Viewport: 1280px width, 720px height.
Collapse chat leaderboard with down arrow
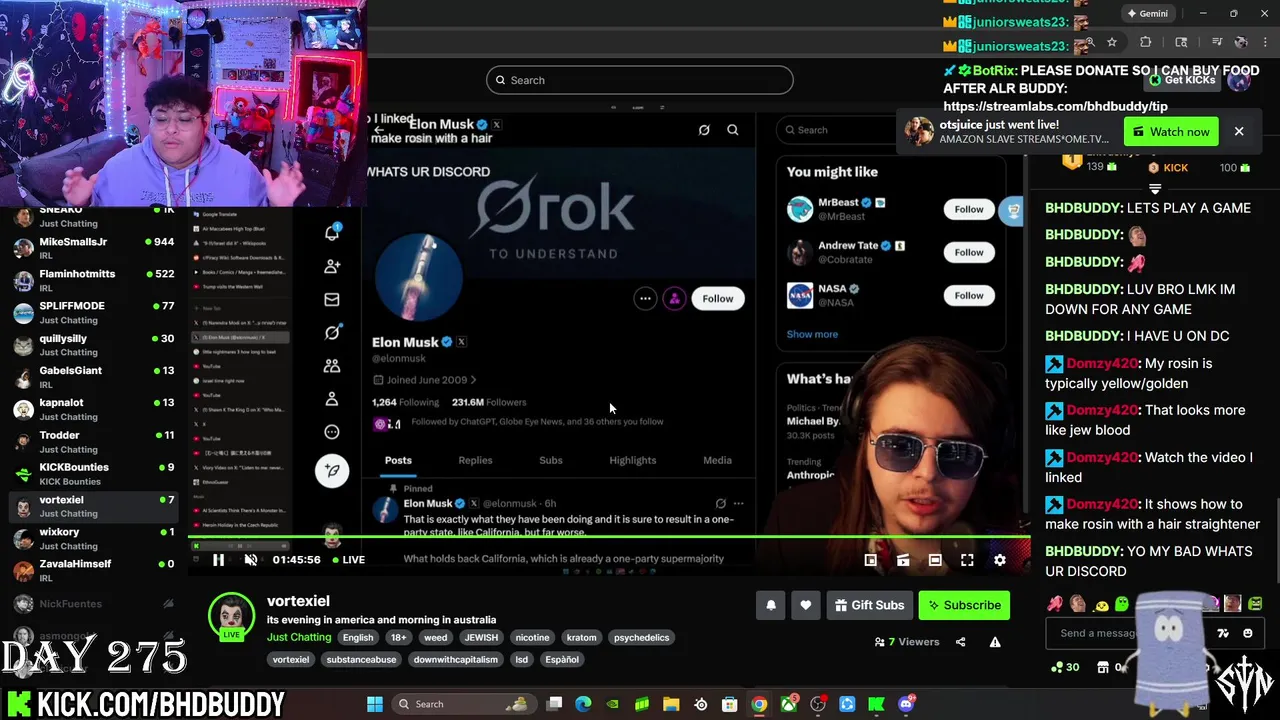pyautogui.click(x=1155, y=189)
